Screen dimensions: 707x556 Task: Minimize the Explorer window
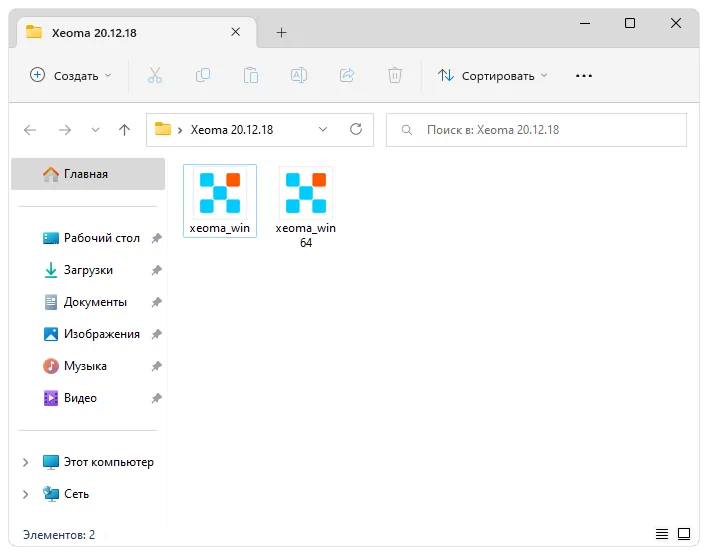(x=585, y=23)
